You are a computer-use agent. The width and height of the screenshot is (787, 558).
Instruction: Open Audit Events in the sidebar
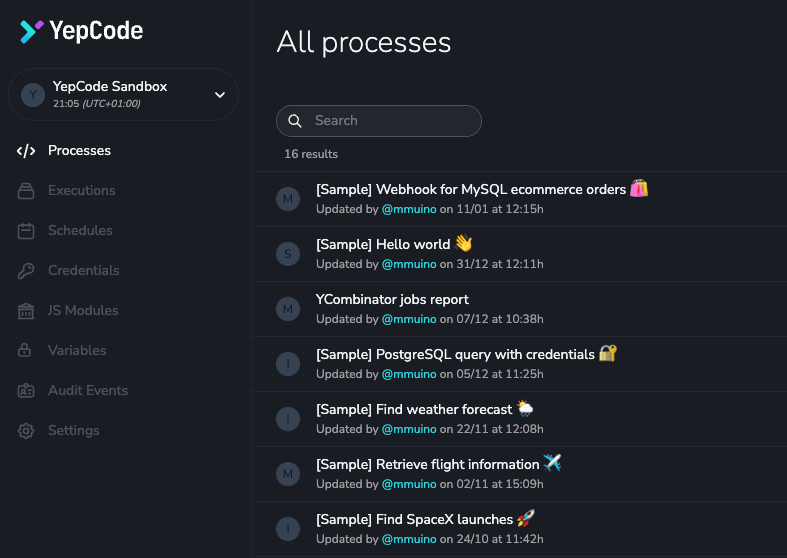[x=88, y=390]
